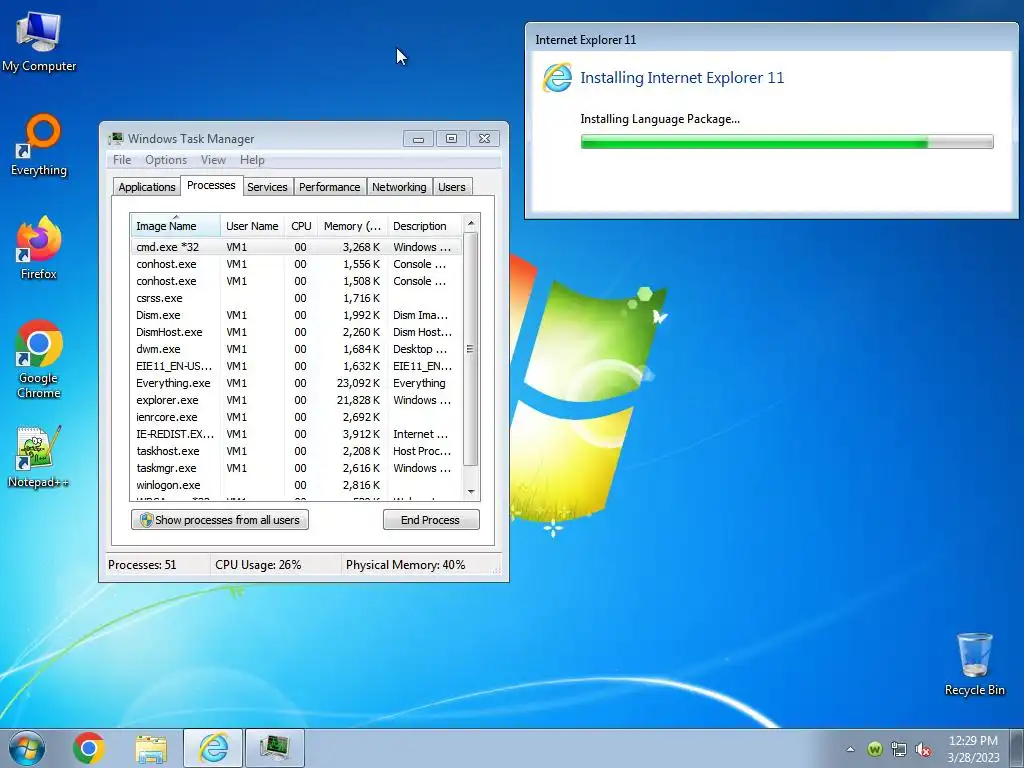Click the Physical Memory: 40% status
Viewport: 1024px width, 768px height.
coord(406,565)
